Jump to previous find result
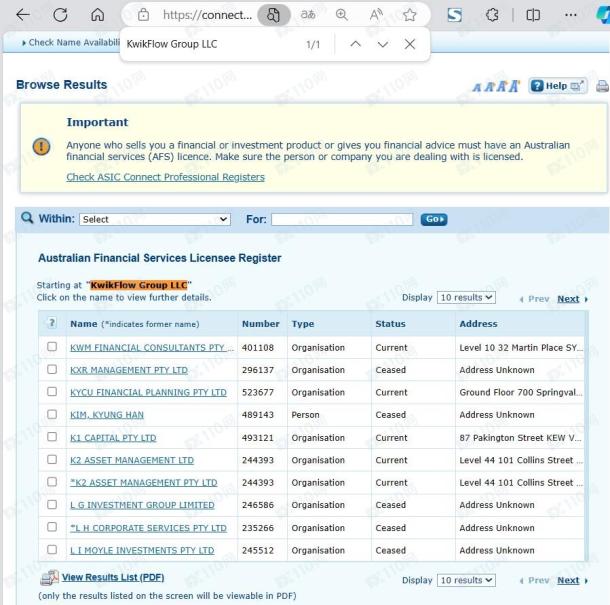The image size is (610, 605). pos(355,44)
